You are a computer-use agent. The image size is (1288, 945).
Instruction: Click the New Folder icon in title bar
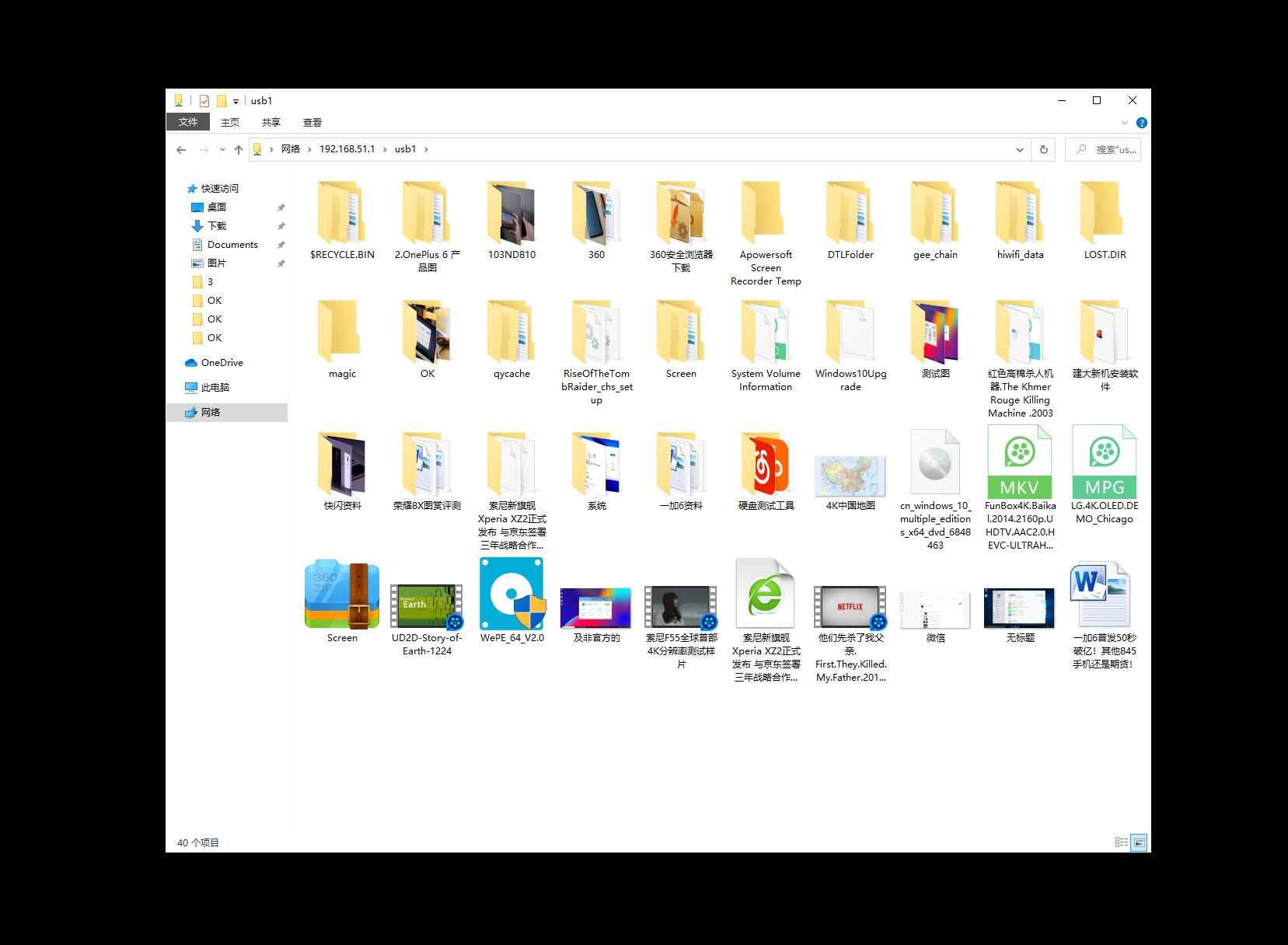pyautogui.click(x=222, y=101)
